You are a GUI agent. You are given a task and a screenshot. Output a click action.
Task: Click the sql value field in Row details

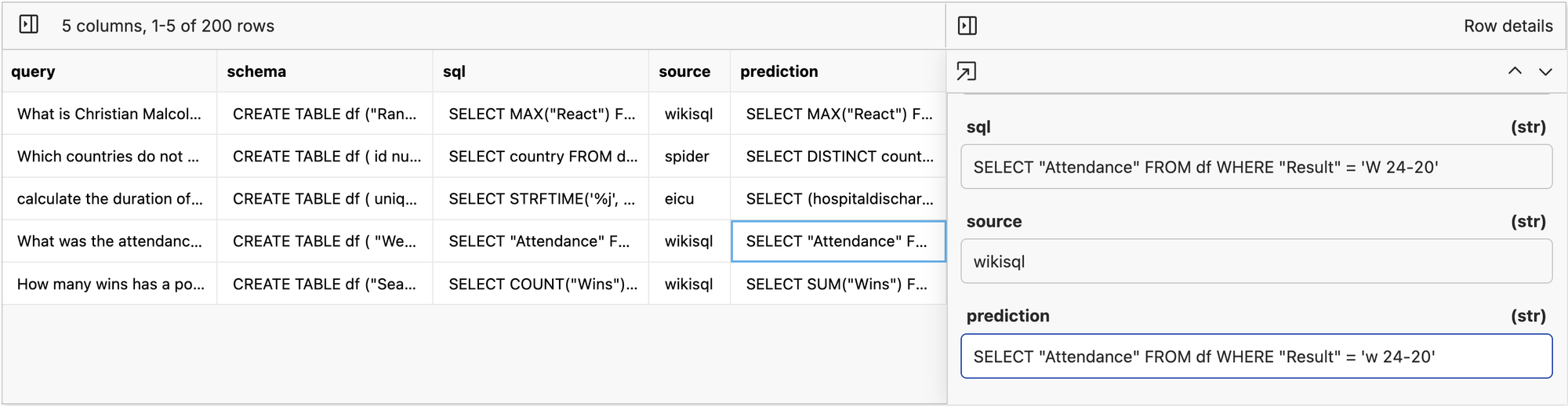coord(1256,167)
